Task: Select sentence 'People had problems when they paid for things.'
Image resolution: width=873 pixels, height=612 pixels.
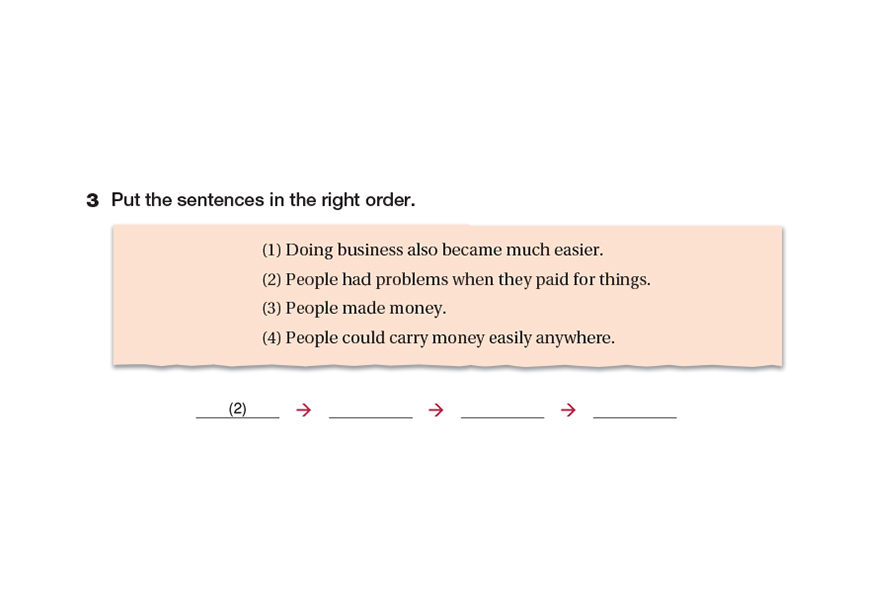Action: (x=467, y=280)
